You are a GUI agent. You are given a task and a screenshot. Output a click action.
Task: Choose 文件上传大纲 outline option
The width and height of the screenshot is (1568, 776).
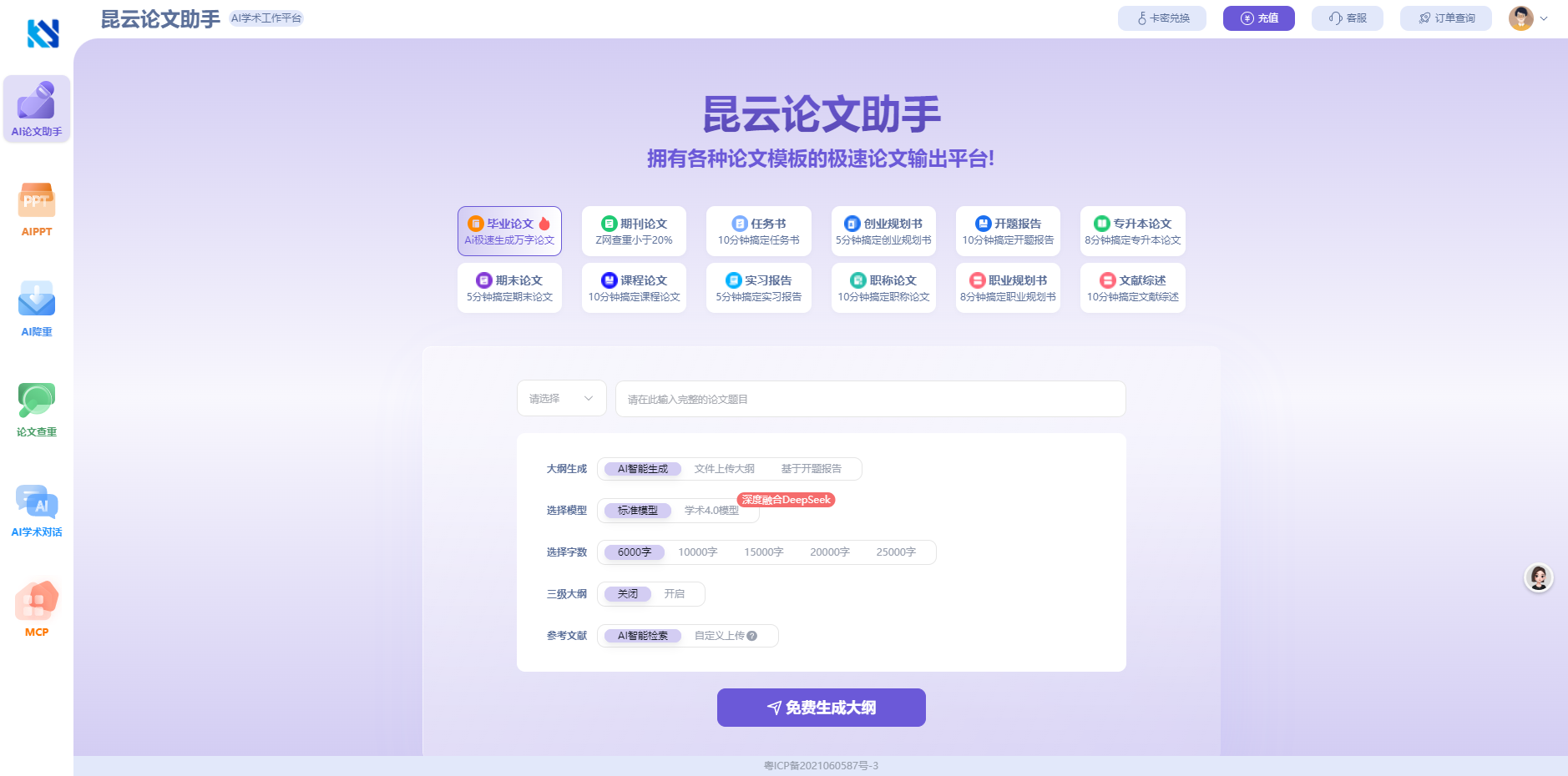pos(724,469)
